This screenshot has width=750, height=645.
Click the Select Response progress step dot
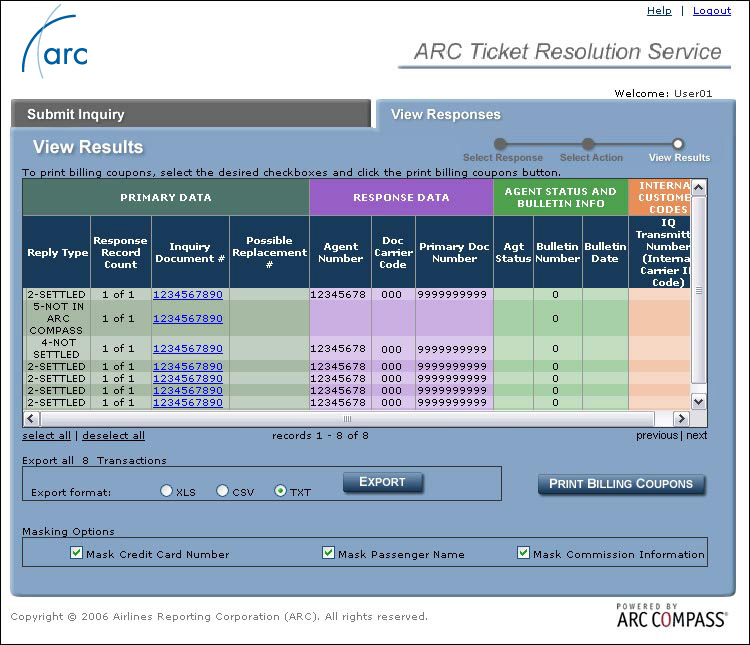pos(500,144)
